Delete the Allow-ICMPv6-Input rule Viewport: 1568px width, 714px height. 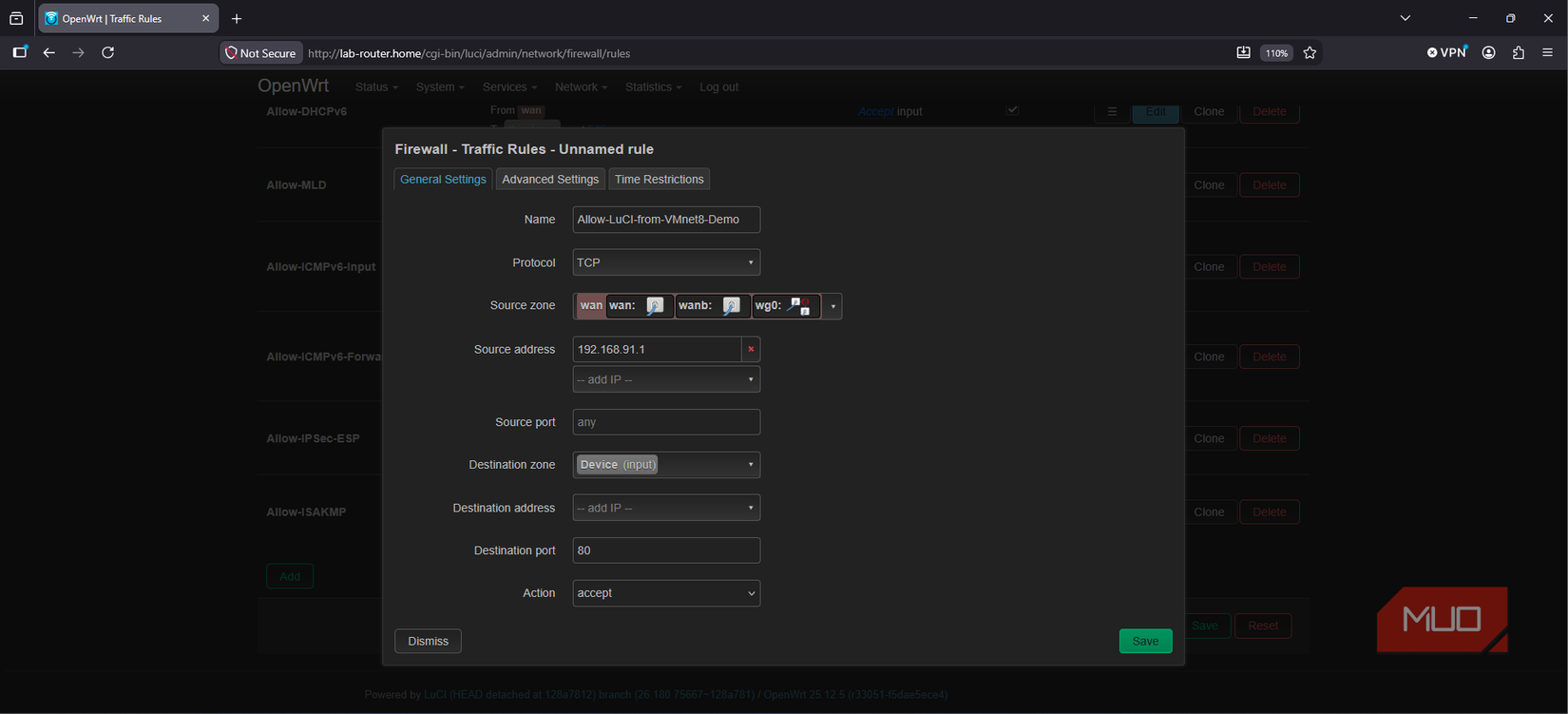(x=1269, y=267)
